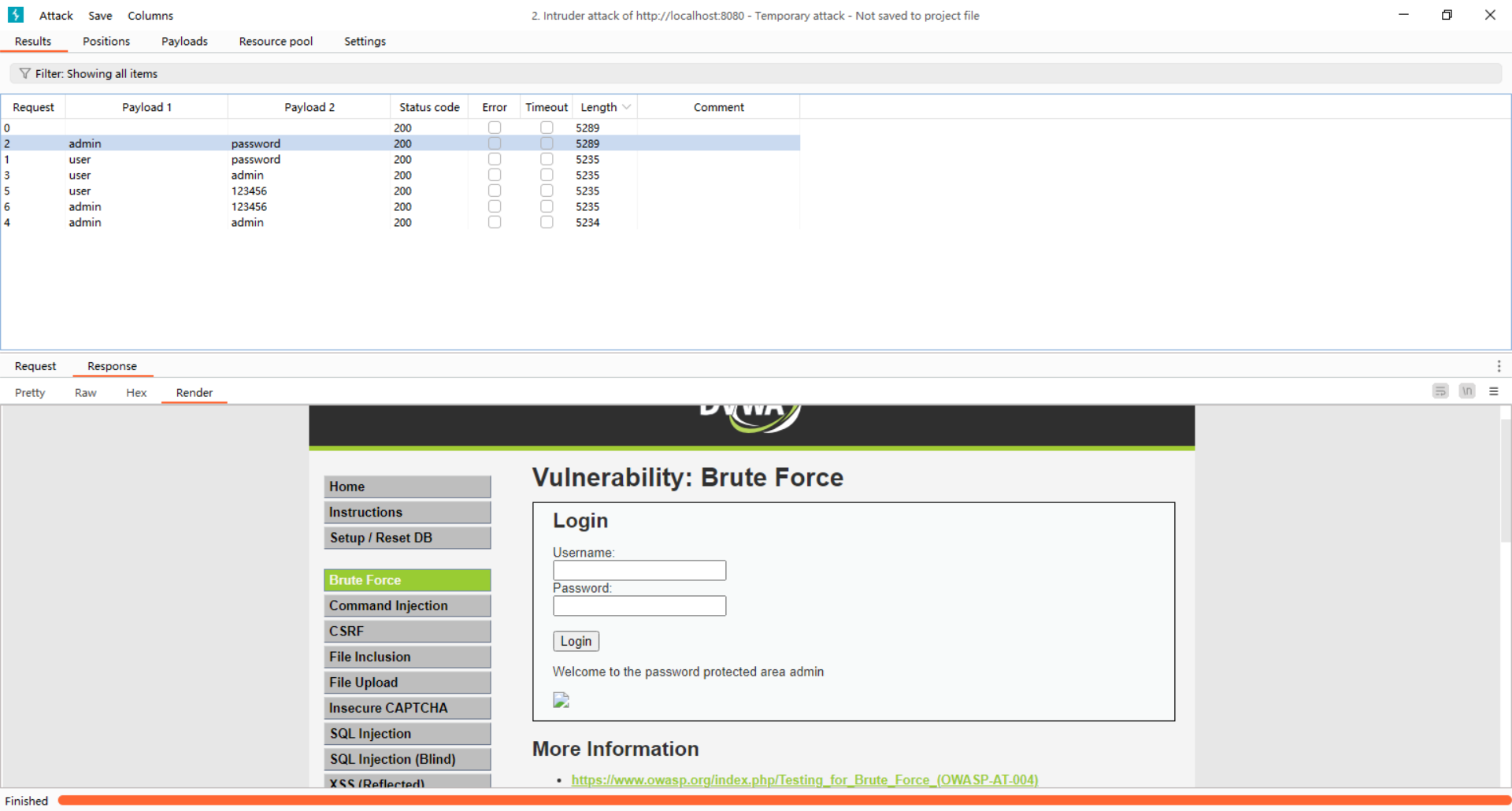Image resolution: width=1512 pixels, height=811 pixels.
Task: Click the restore window icon
Action: (x=1447, y=15)
